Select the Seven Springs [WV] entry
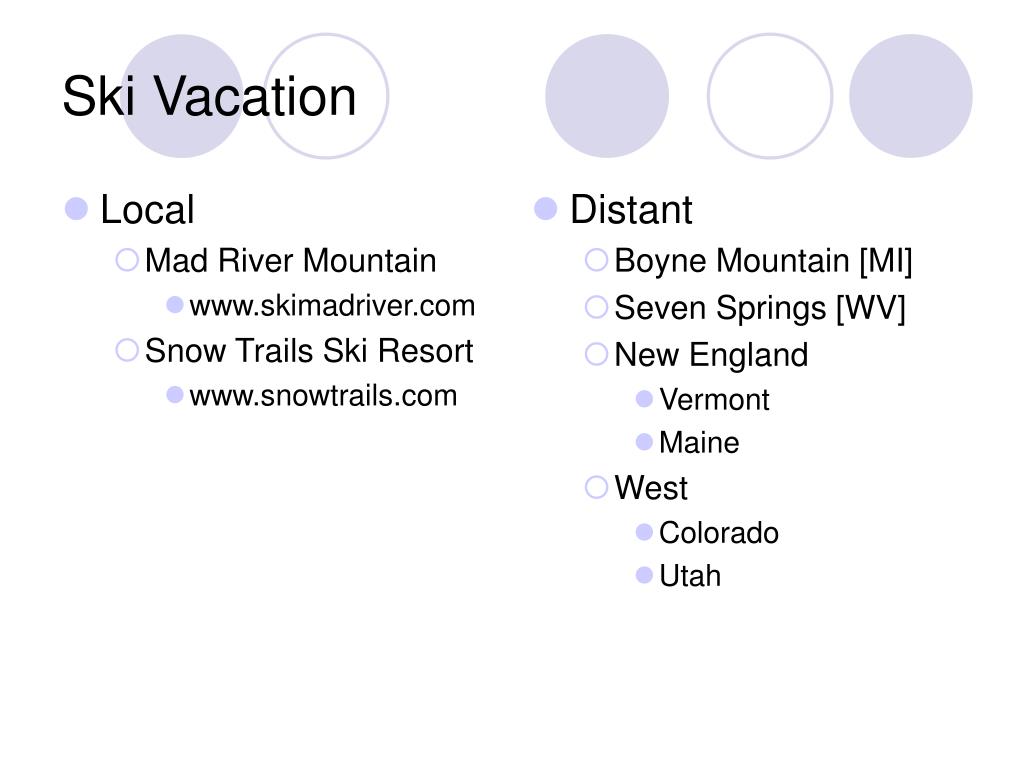This screenshot has width=1024, height=768. click(x=760, y=308)
